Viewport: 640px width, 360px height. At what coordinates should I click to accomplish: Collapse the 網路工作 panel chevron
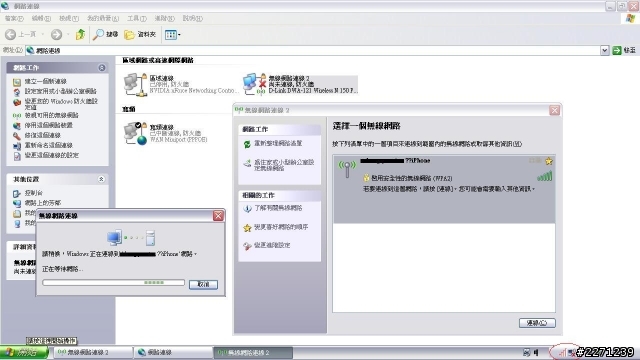(102, 68)
